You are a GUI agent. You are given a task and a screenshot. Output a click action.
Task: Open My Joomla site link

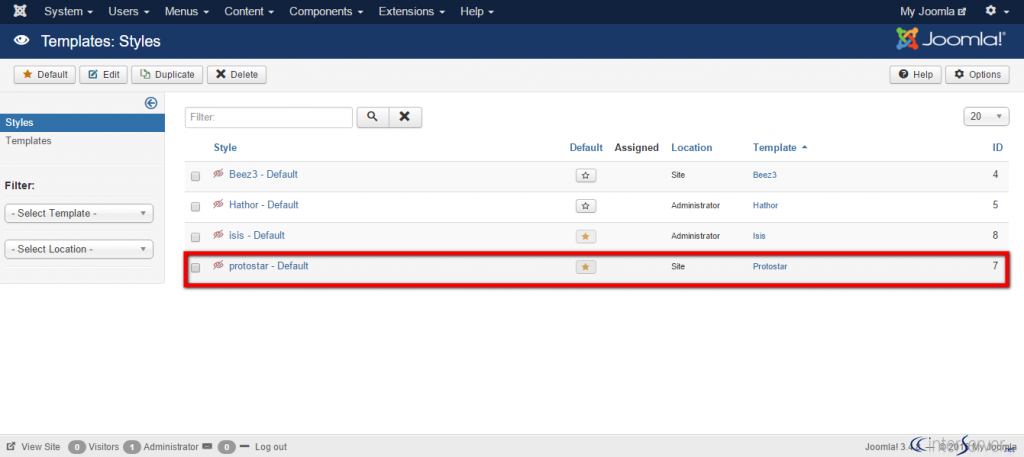(933, 12)
